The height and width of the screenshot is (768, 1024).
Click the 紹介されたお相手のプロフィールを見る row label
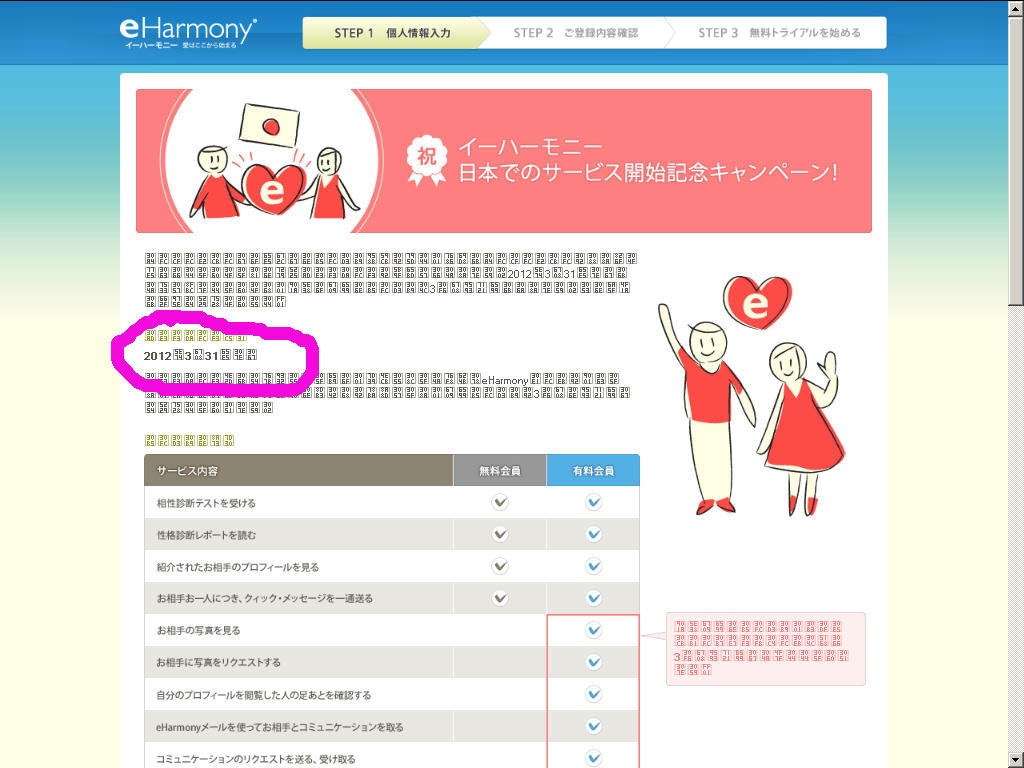(238, 567)
